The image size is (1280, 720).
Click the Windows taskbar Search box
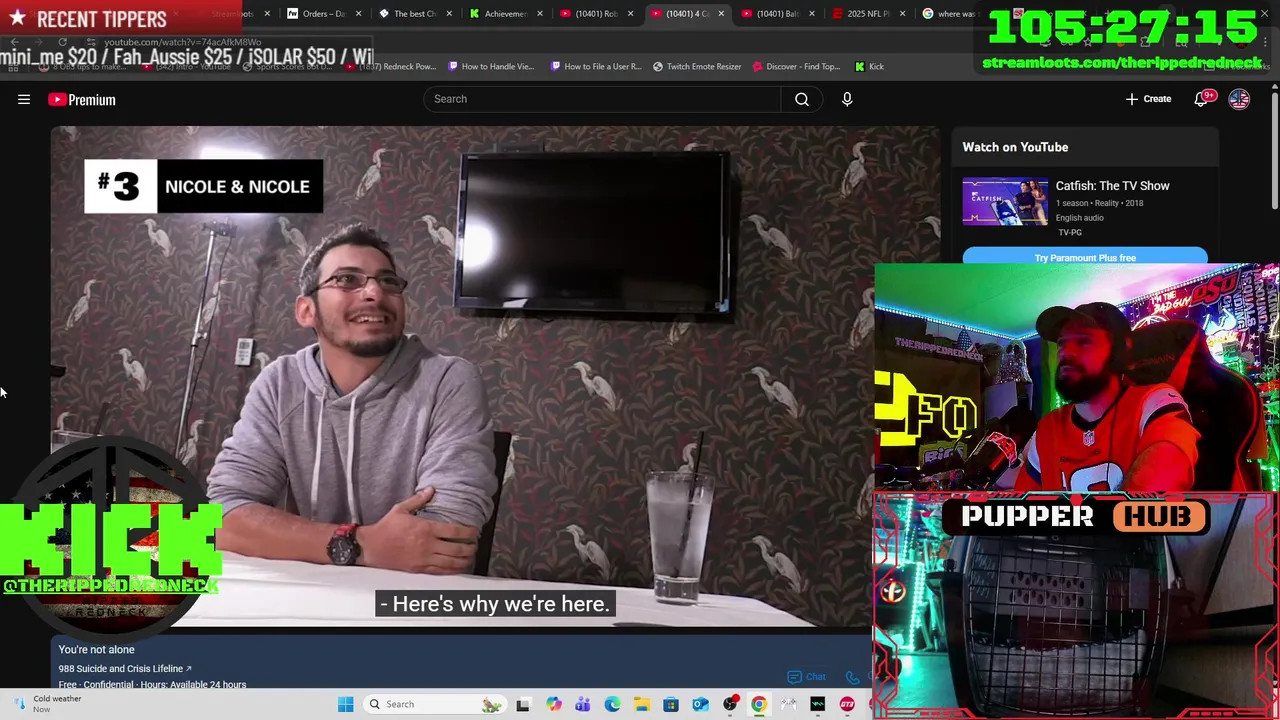click(x=434, y=704)
